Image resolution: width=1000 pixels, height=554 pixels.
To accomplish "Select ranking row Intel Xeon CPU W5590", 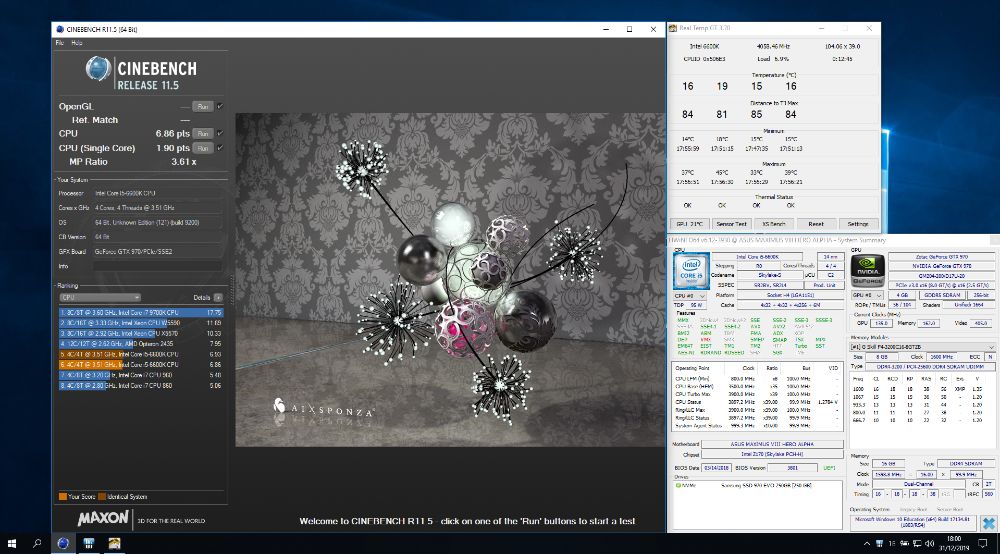I will point(141,323).
